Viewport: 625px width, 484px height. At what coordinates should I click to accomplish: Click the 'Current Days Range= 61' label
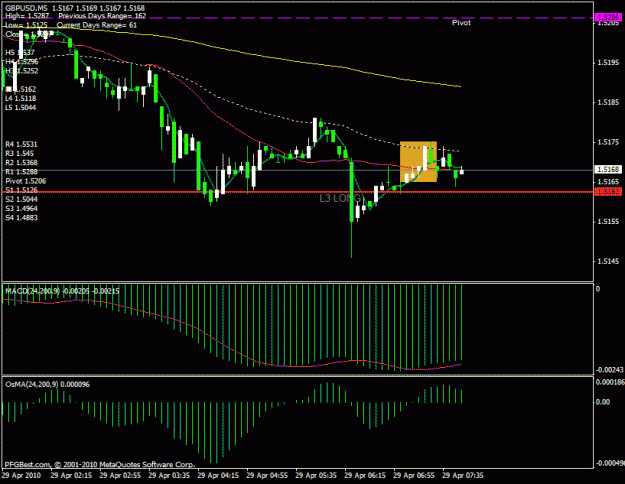[96, 25]
